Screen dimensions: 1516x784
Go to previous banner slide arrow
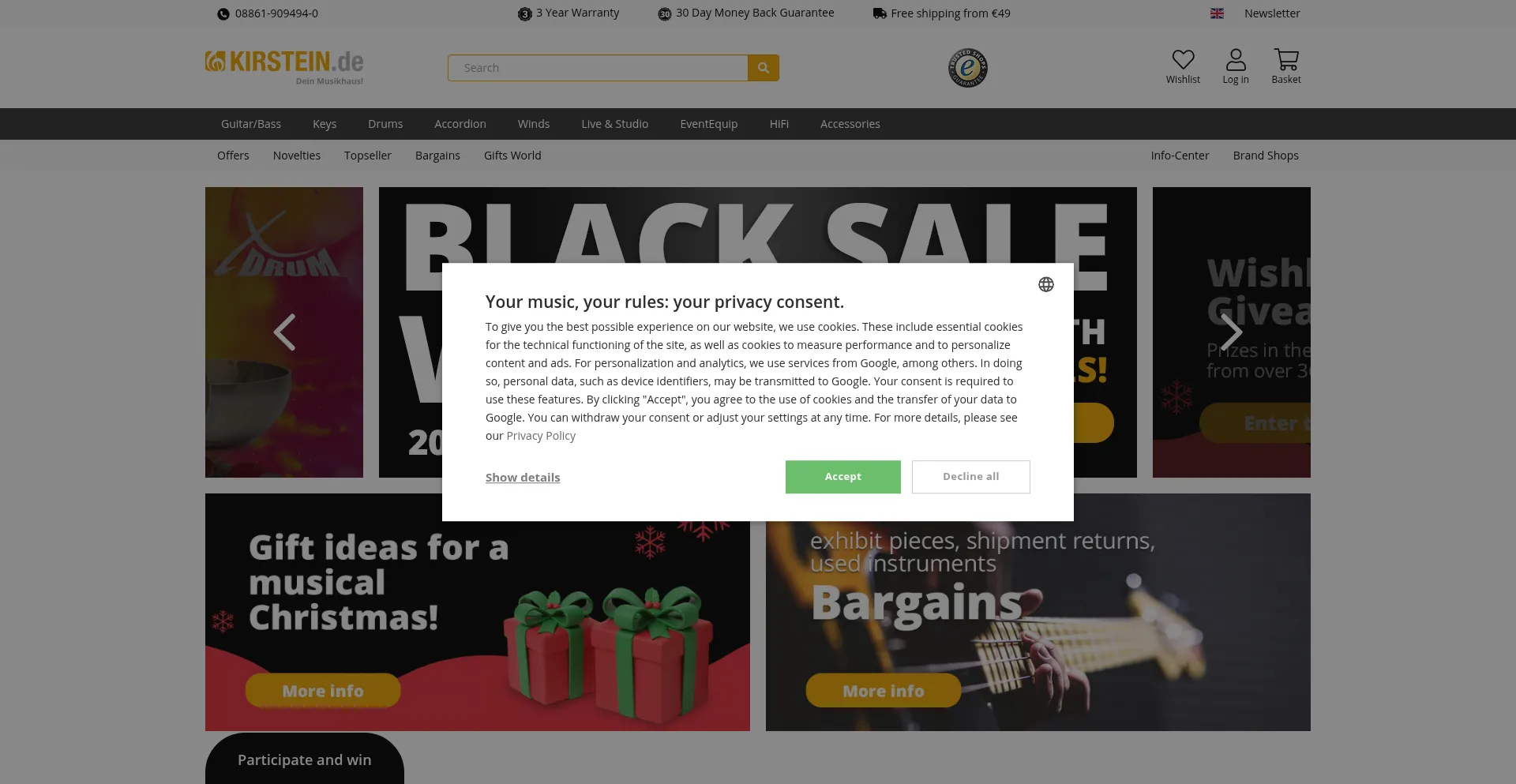tap(284, 332)
